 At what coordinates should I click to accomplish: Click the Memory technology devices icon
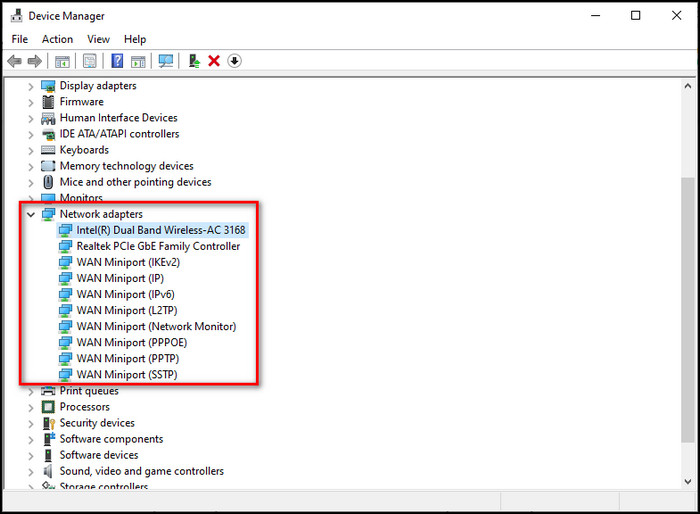coord(48,166)
